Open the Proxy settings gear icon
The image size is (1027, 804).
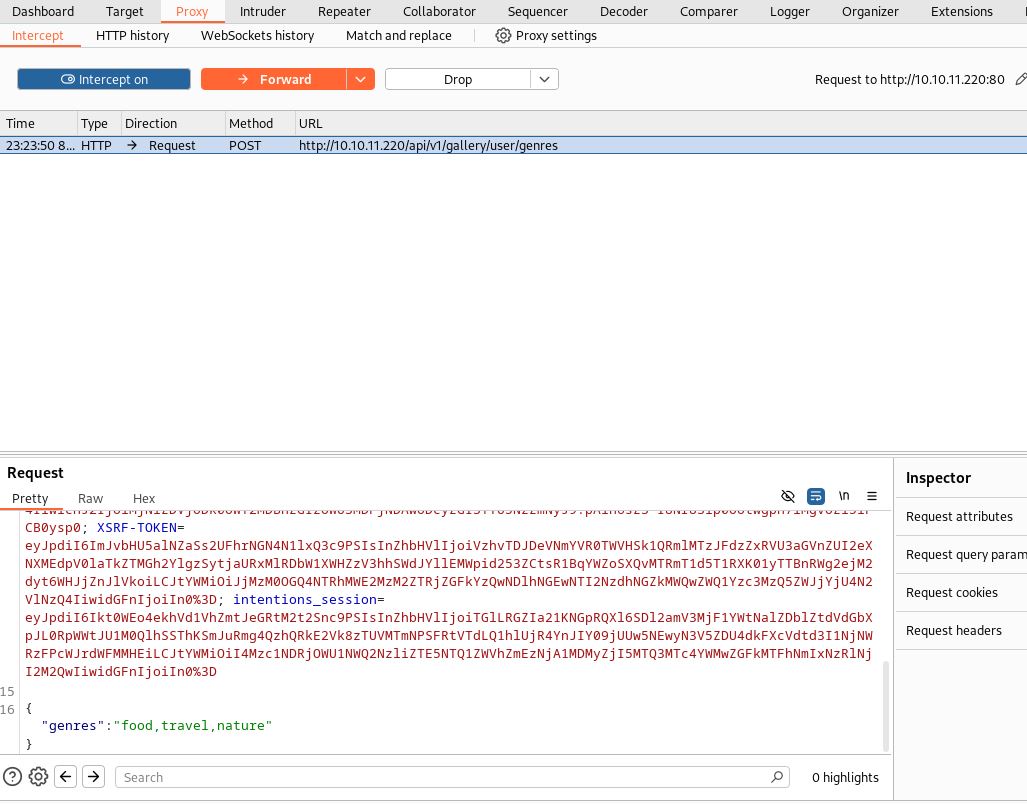(502, 35)
